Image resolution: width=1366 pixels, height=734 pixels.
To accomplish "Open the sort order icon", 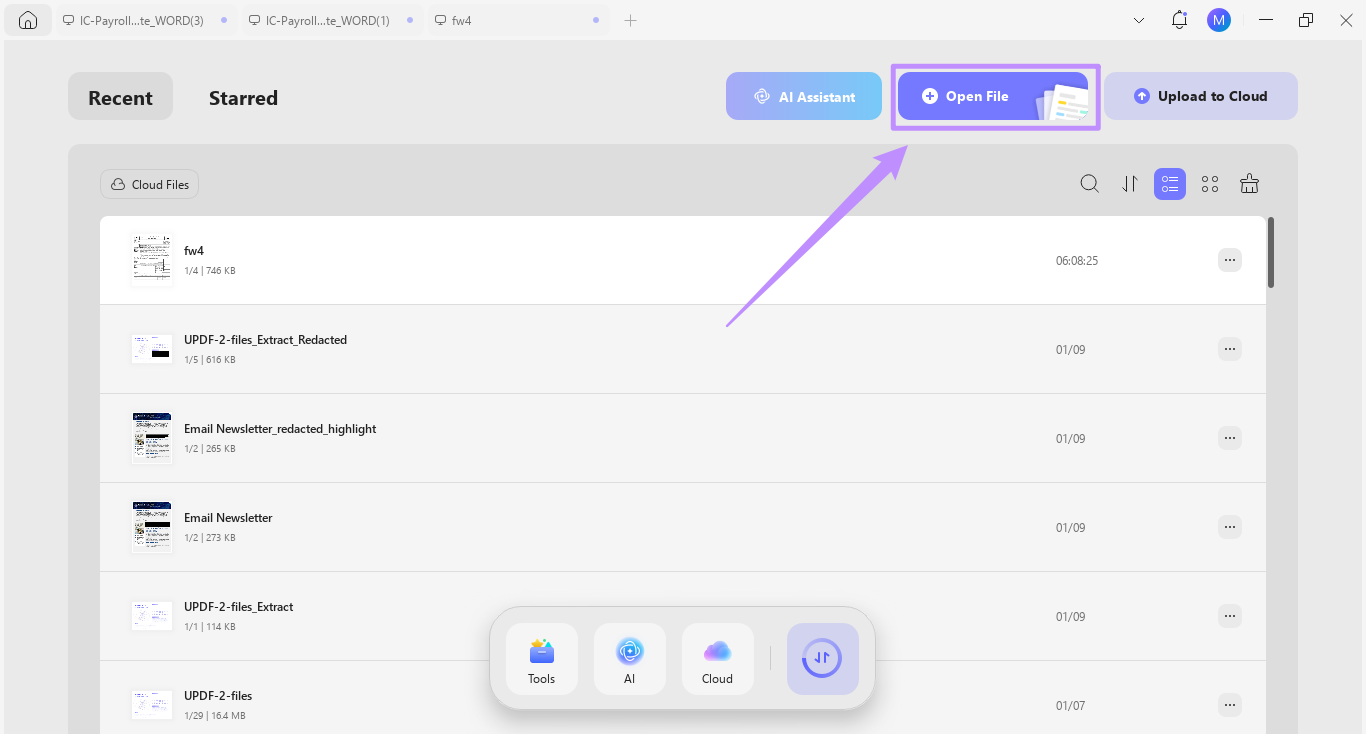I will [x=1130, y=184].
